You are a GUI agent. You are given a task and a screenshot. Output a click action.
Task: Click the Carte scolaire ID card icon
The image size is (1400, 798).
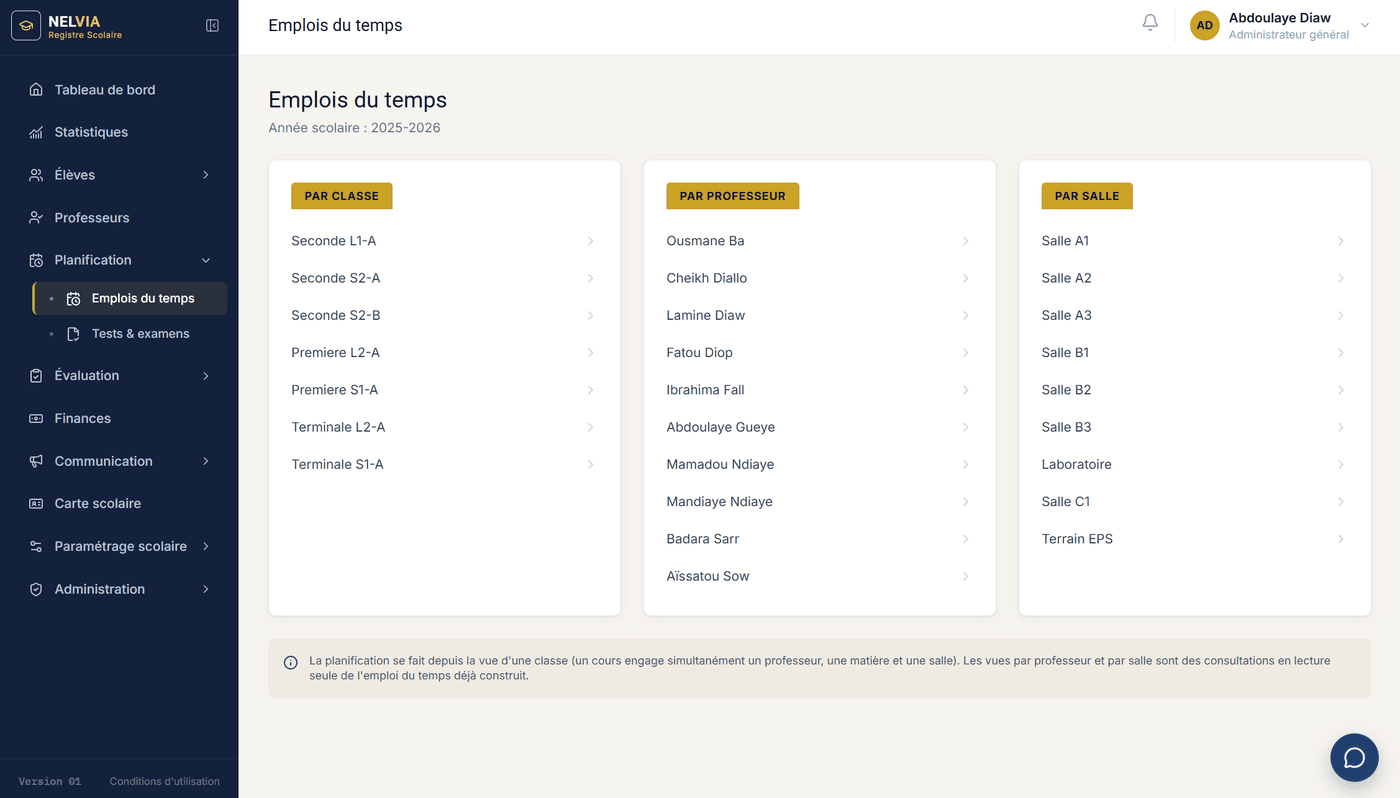click(x=36, y=504)
